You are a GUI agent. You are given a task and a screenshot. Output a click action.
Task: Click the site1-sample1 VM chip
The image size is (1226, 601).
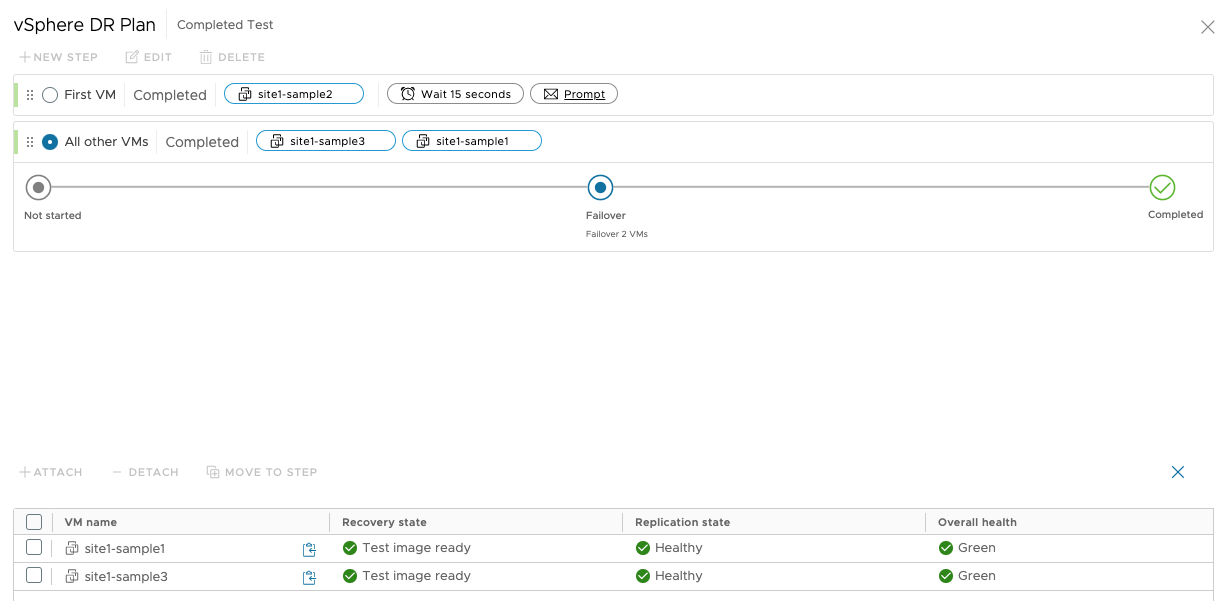(472, 141)
